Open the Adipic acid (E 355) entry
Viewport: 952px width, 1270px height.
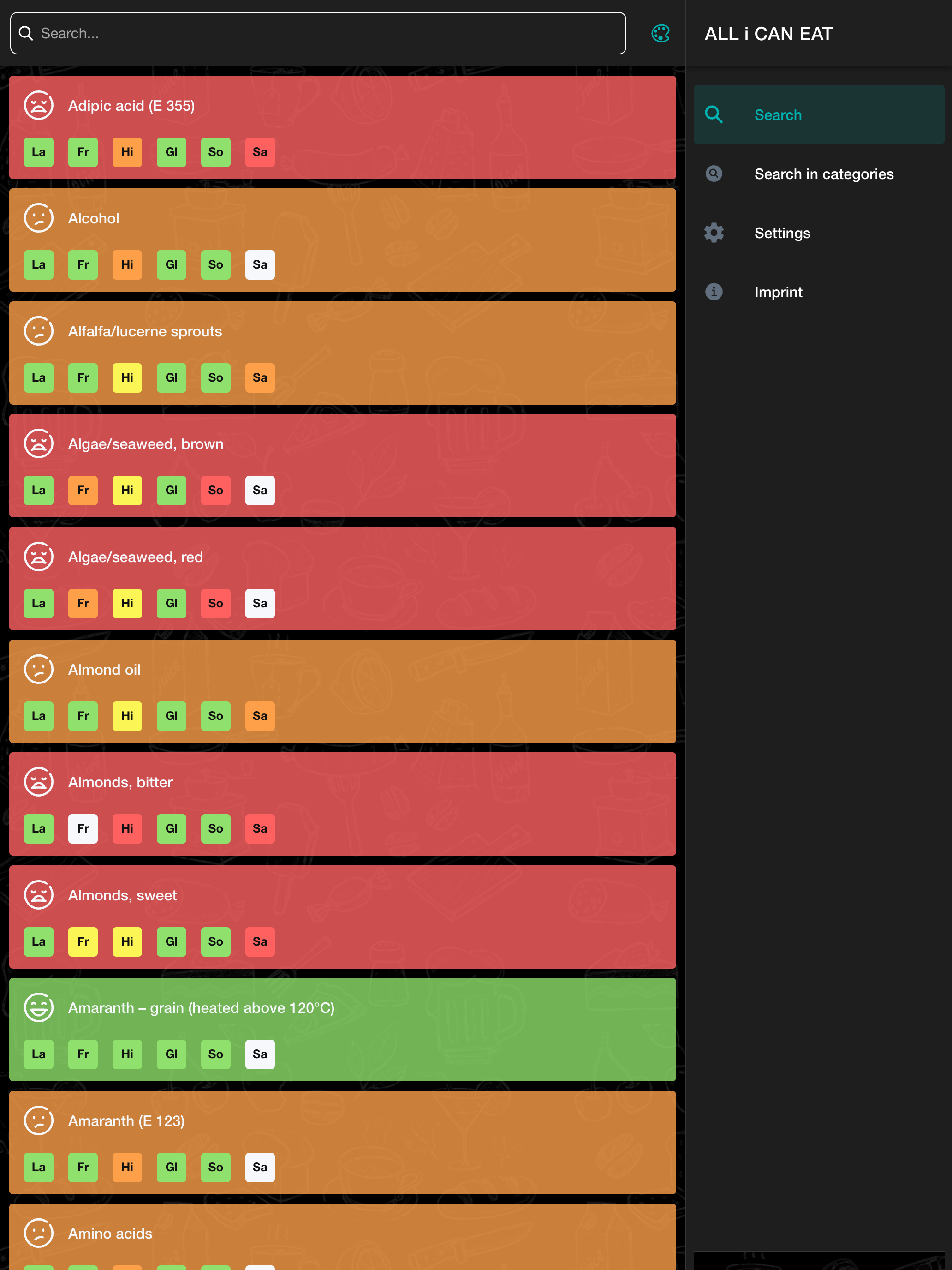(x=343, y=127)
